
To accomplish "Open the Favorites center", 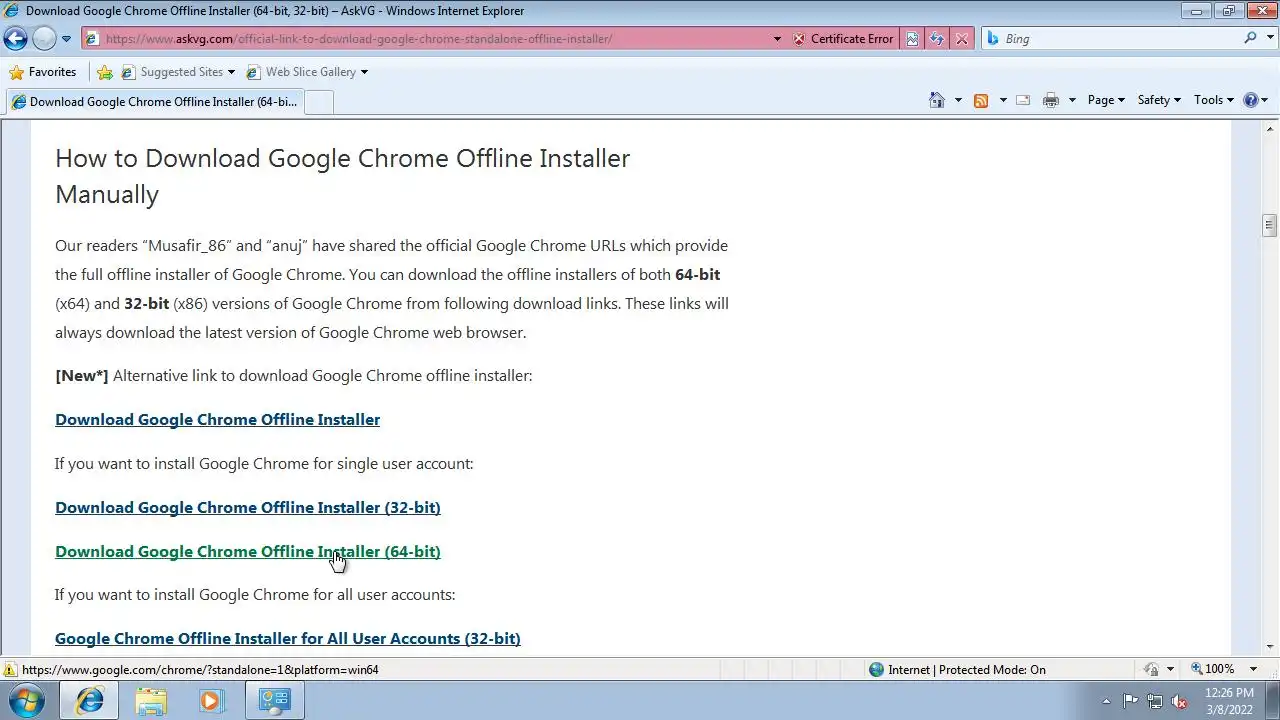I will (x=42, y=72).
